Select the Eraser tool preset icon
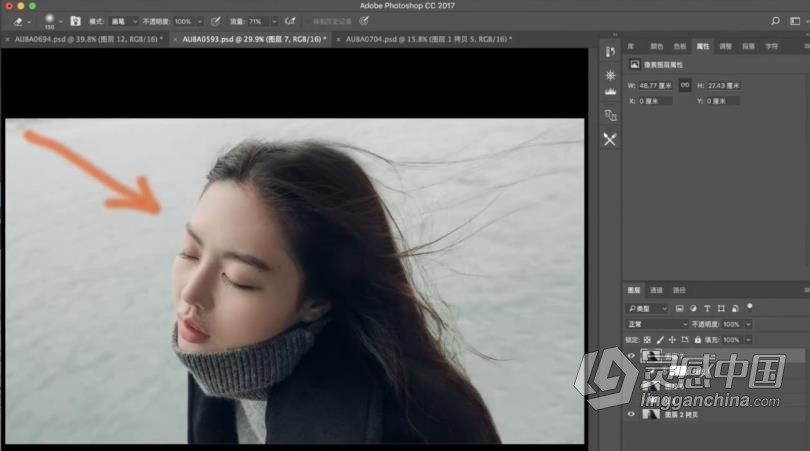The width and height of the screenshot is (810, 451). [x=19, y=22]
